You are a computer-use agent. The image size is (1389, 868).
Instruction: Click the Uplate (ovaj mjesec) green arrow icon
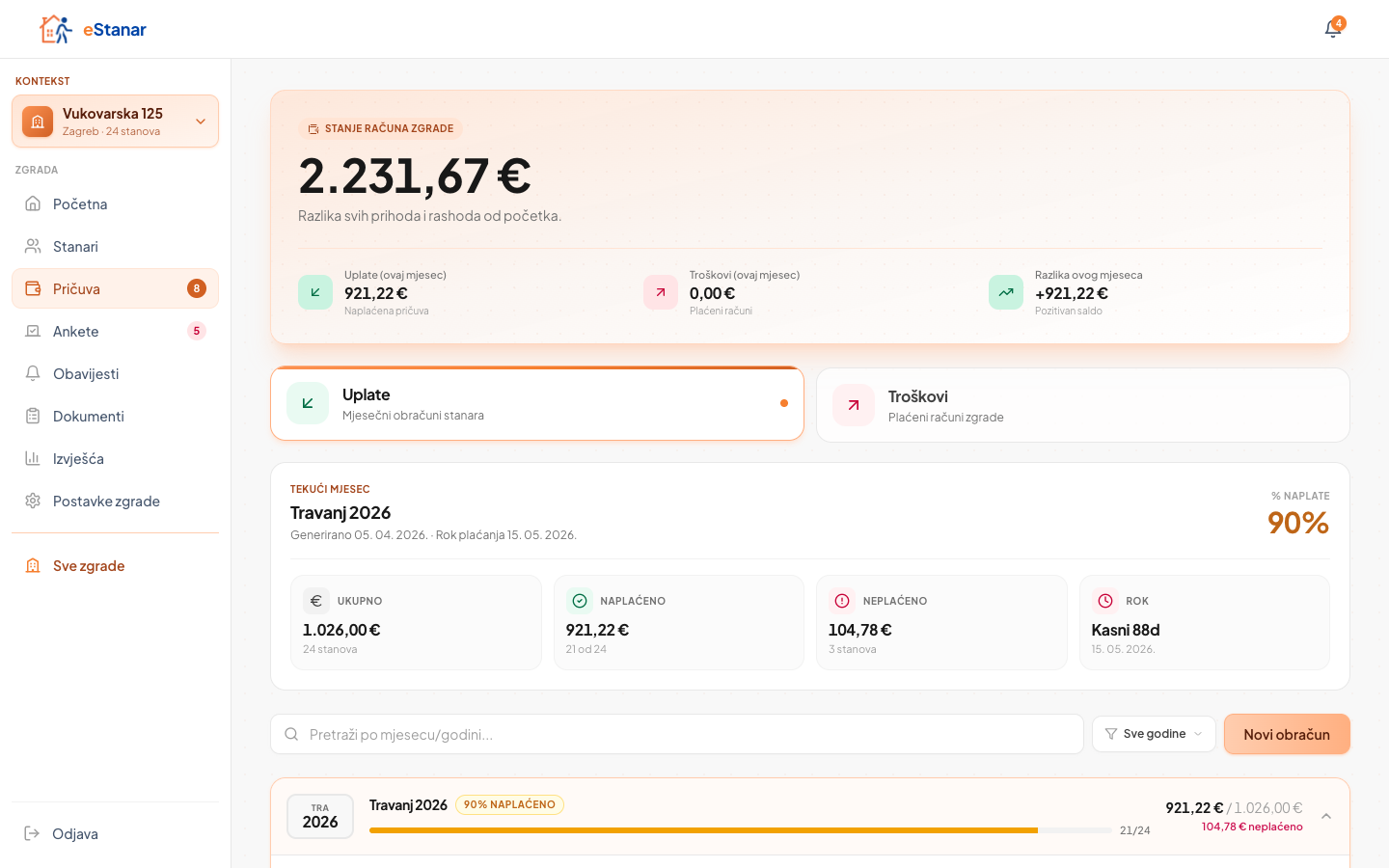[315, 292]
